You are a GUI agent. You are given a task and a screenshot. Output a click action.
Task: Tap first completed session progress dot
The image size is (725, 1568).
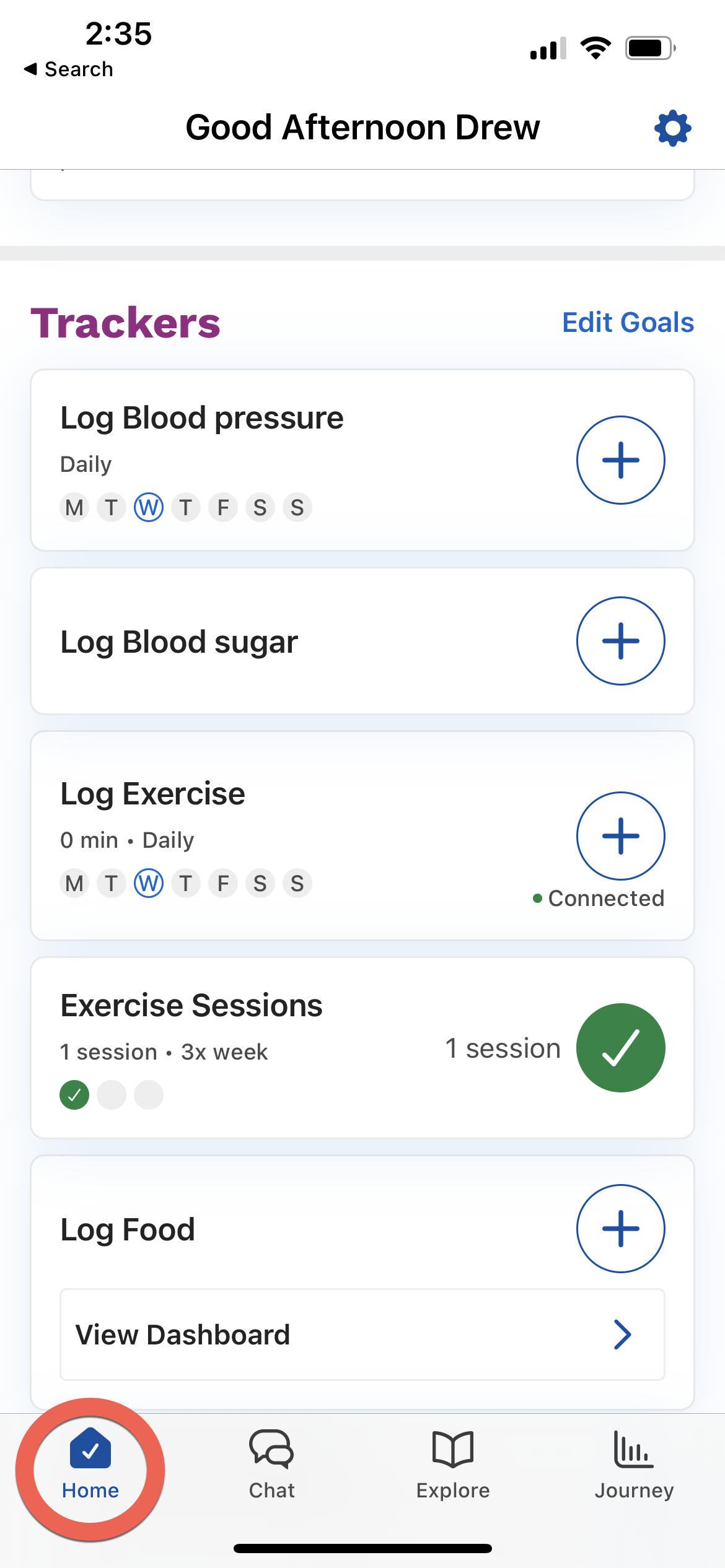tap(74, 1095)
